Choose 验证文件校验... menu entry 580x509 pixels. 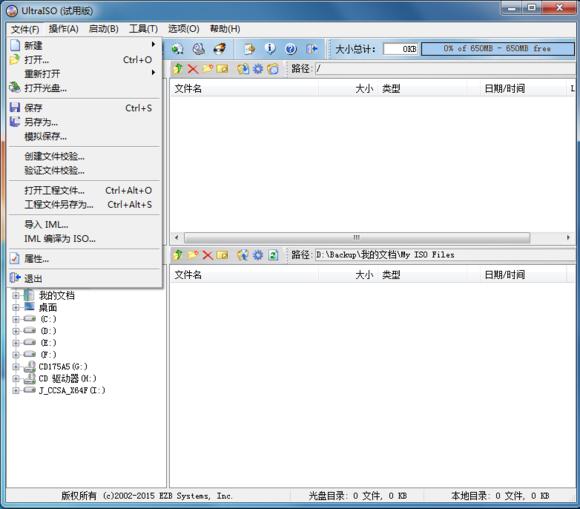tap(84, 171)
